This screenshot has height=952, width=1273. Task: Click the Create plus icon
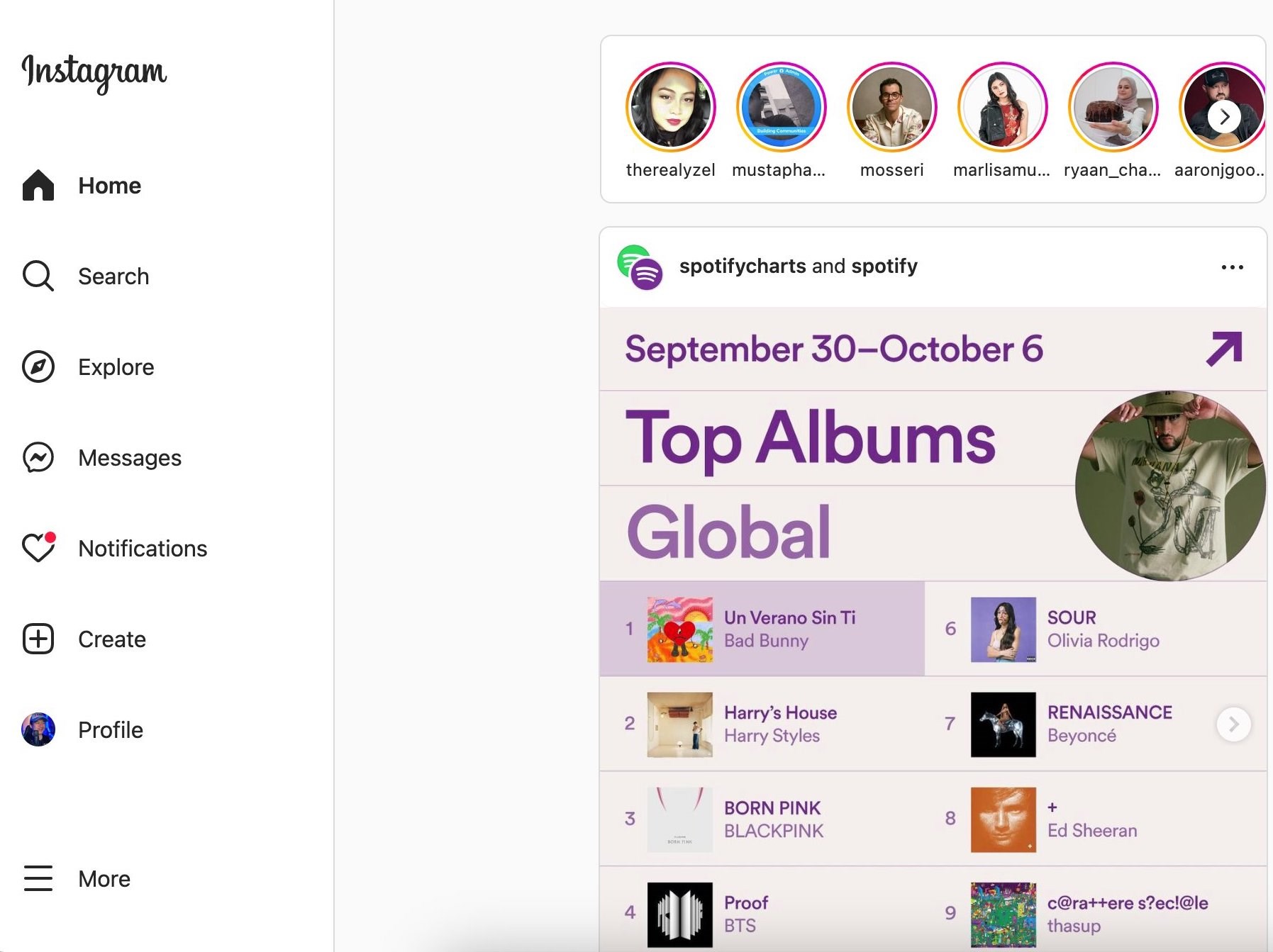(38, 639)
